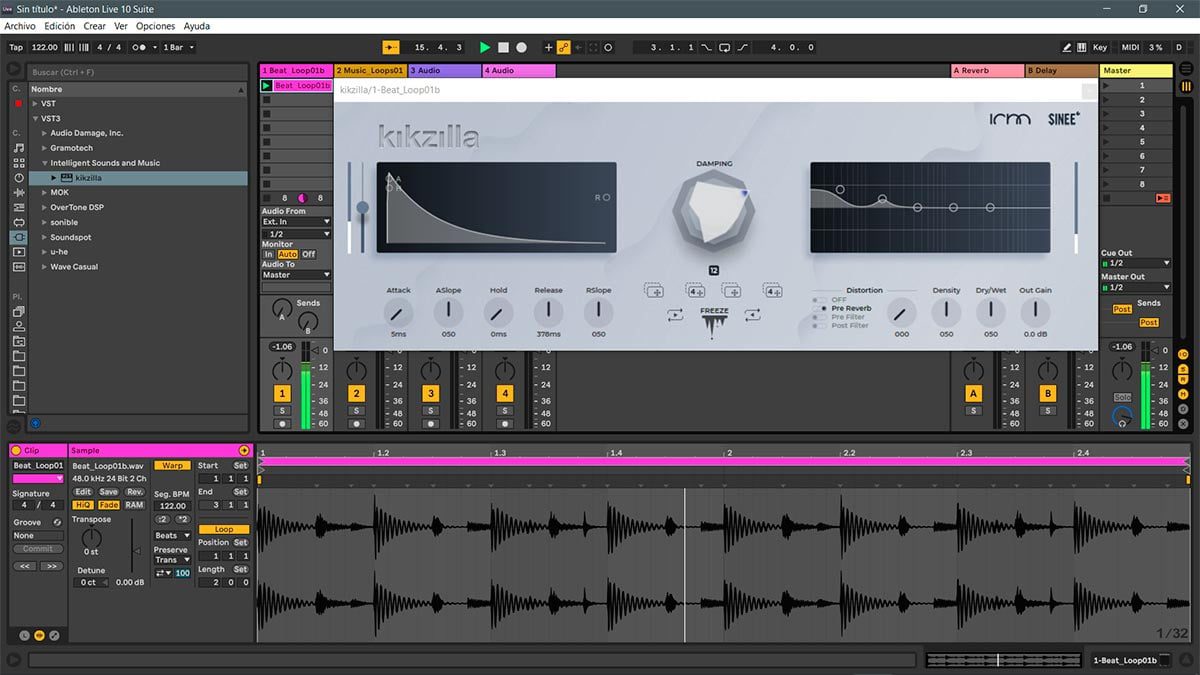
Task: Open the Edición menu
Action: 59,26
